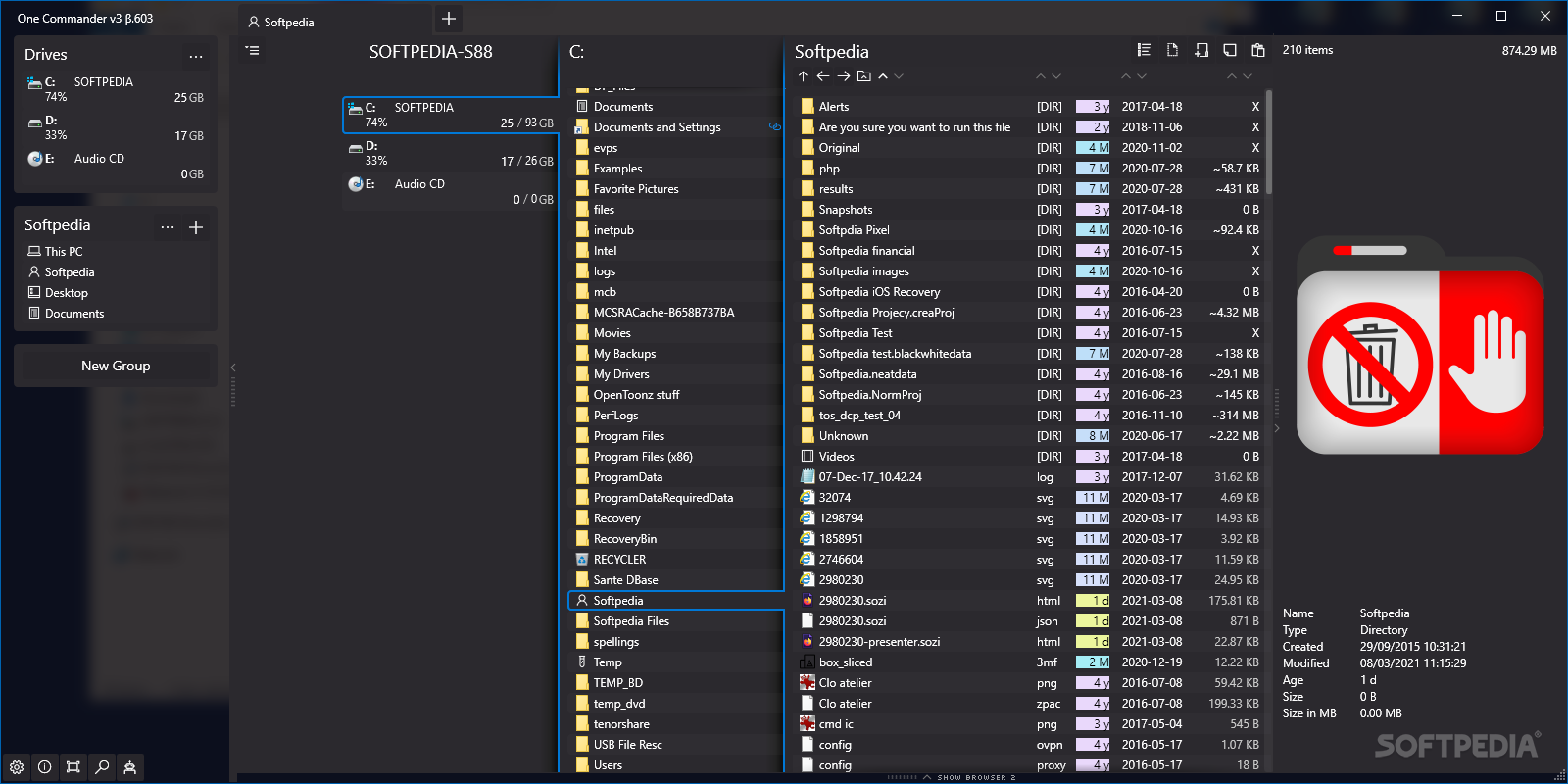Screen dimensions: 1568x784
Task: Add a new tab with plus
Action: click(x=449, y=19)
